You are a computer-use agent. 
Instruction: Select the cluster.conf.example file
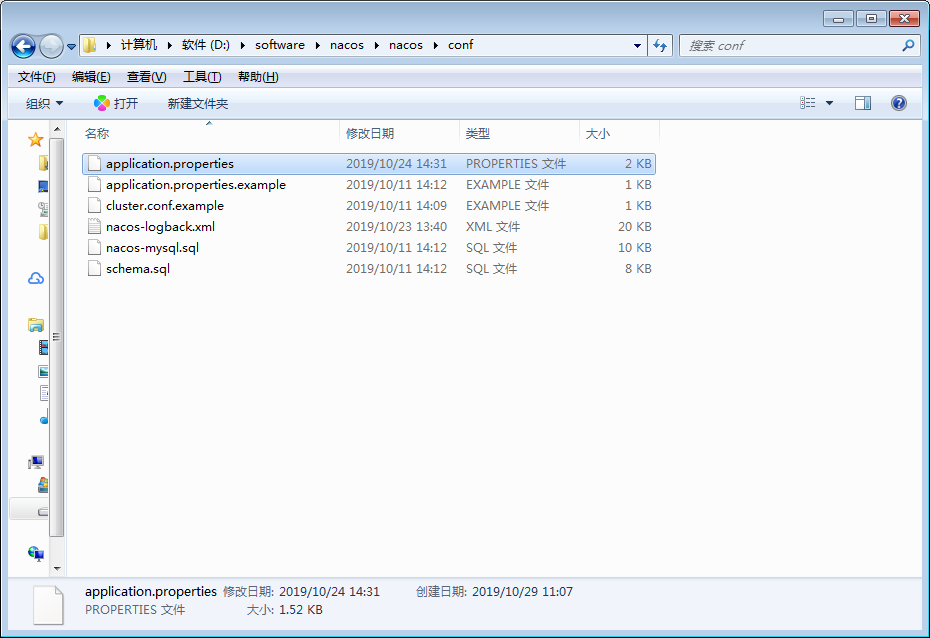[x=369, y=206]
